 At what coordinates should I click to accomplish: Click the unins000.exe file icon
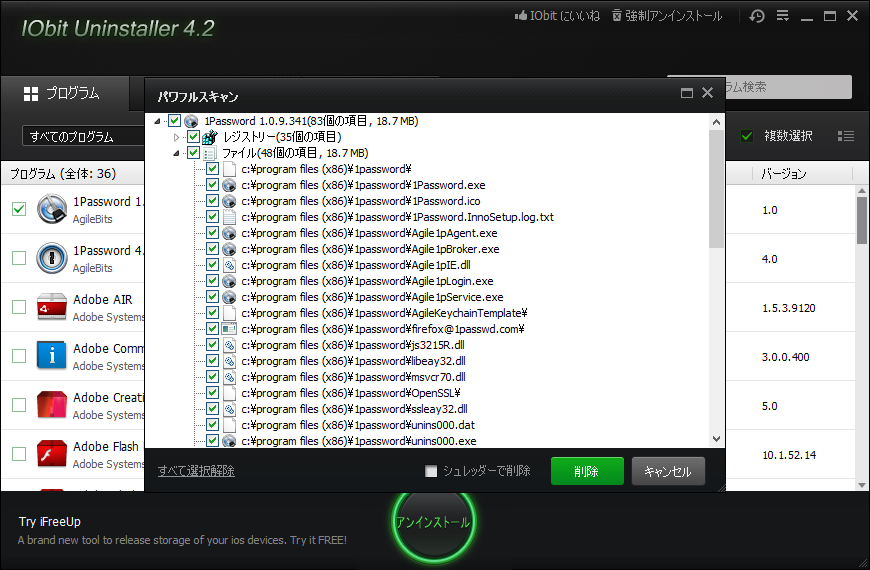(229, 441)
